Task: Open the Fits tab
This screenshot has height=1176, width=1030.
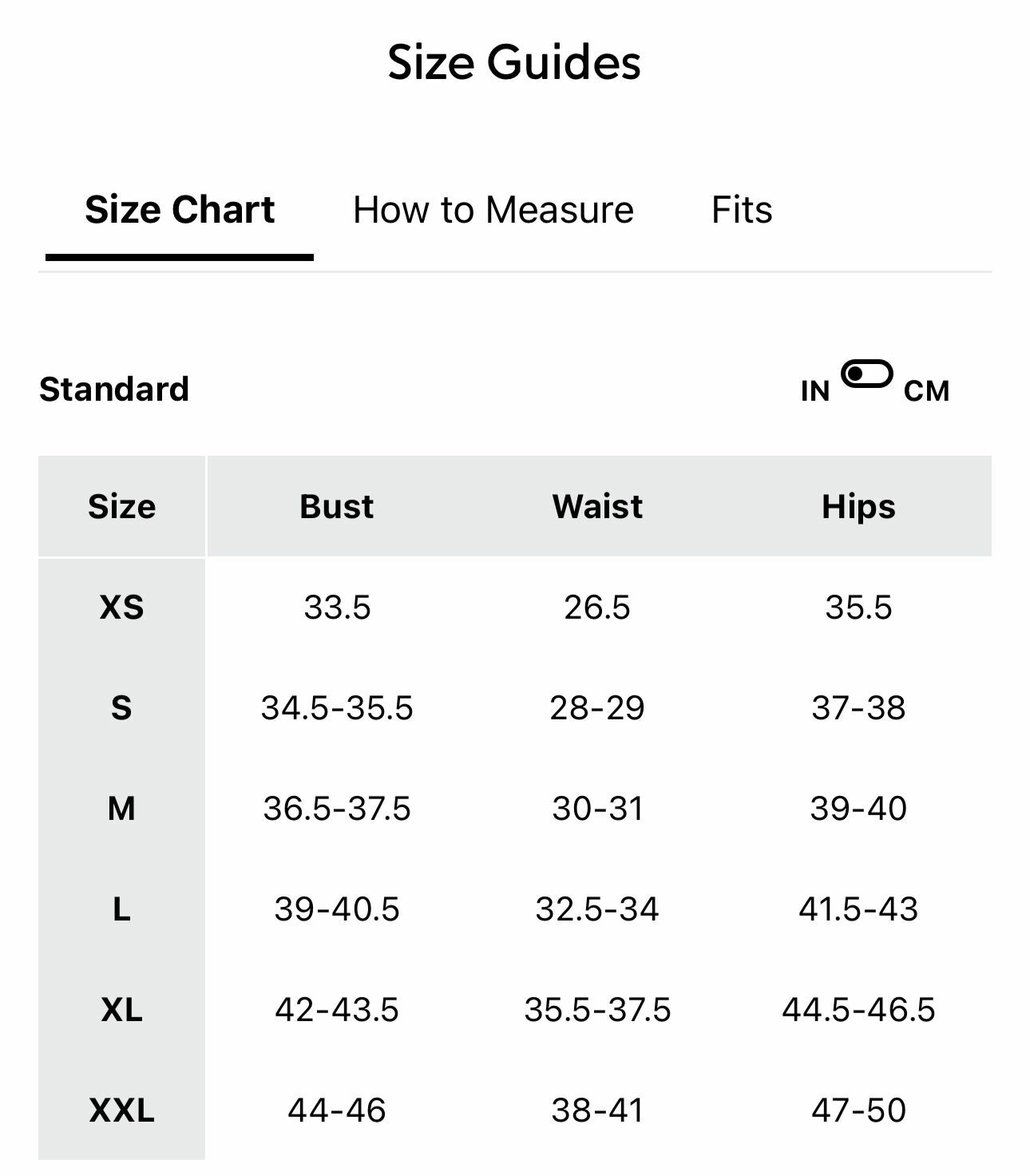Action: 742,210
